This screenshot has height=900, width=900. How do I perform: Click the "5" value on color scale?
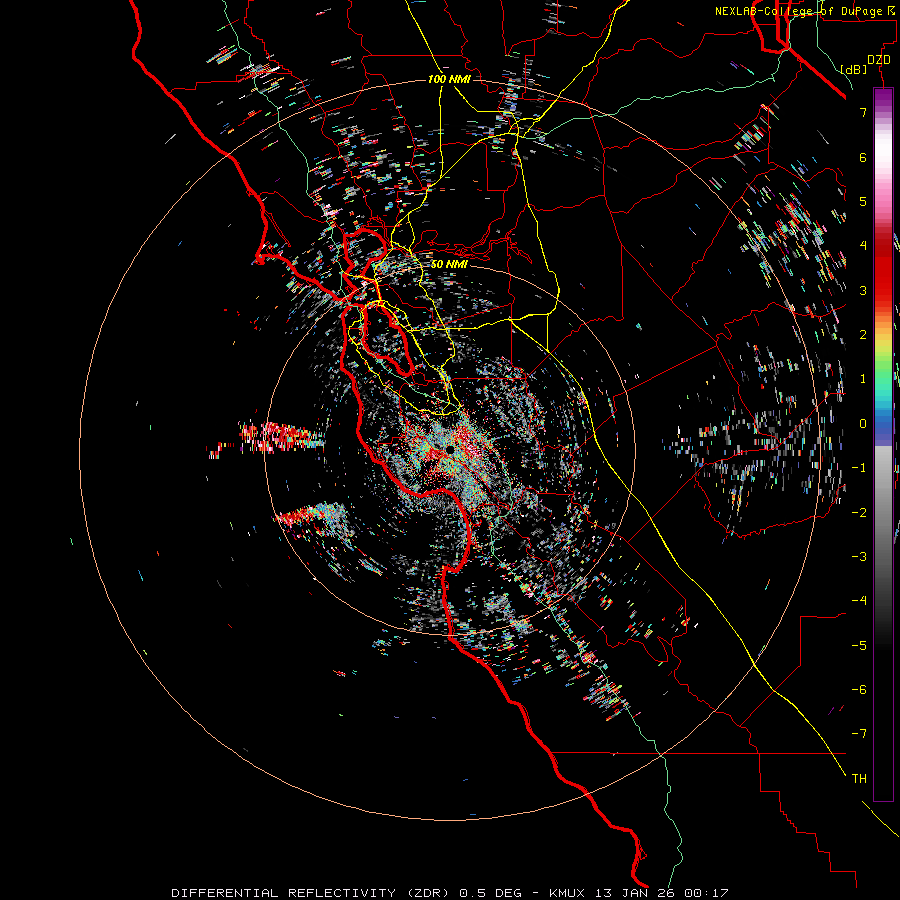click(x=863, y=201)
